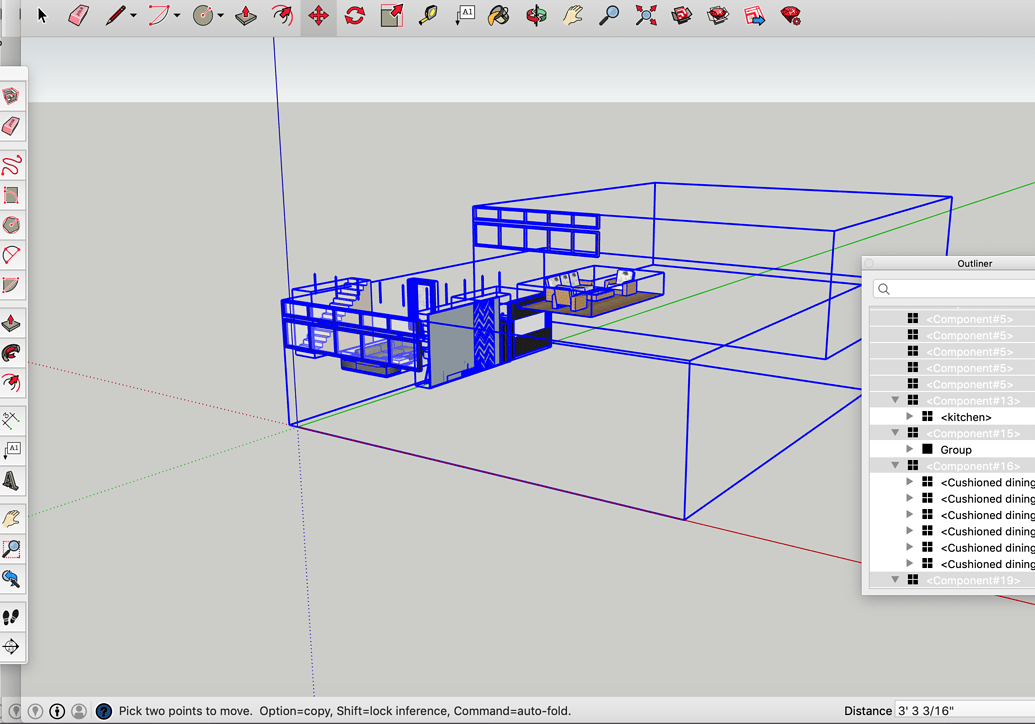Pick the Eraser tool in the top toolbar
The image size is (1035, 724).
click(x=78, y=15)
